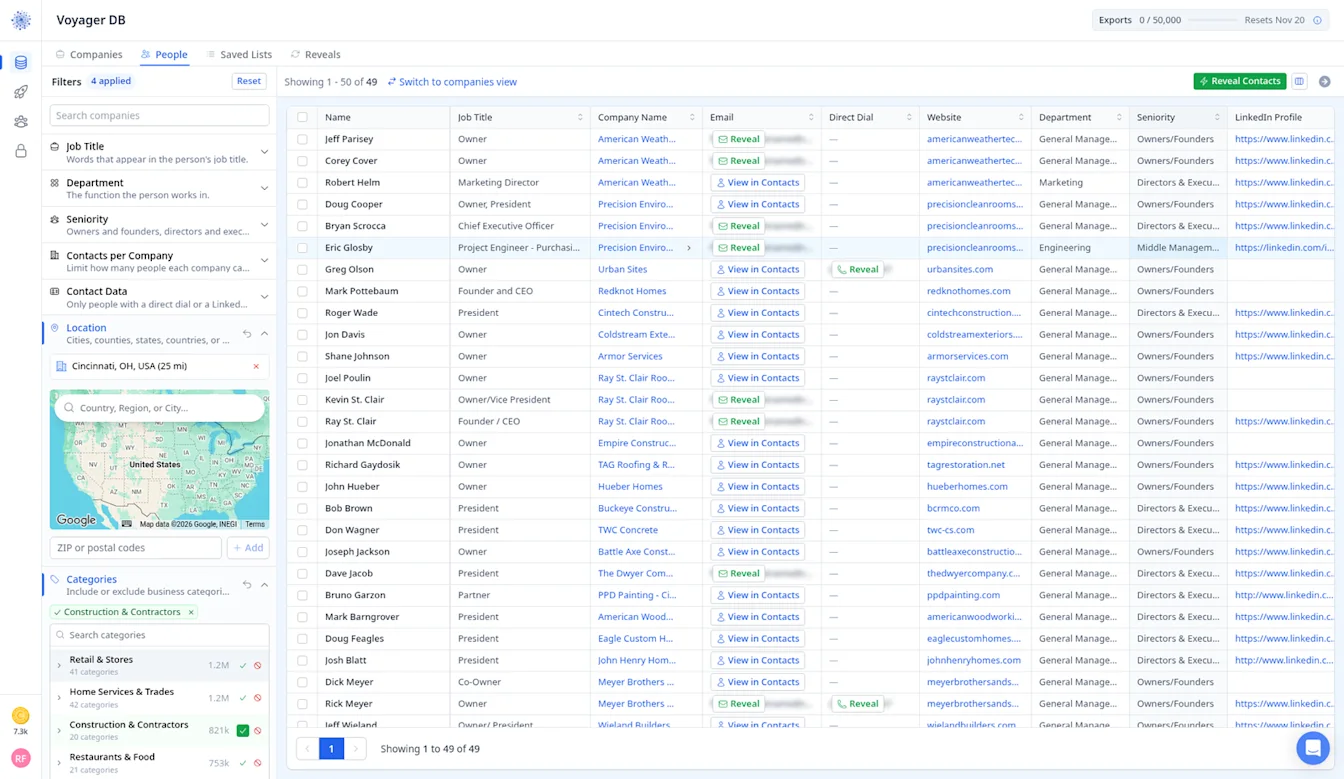Click the Reveal Contacts button
This screenshot has height=779, width=1344.
click(x=1240, y=81)
